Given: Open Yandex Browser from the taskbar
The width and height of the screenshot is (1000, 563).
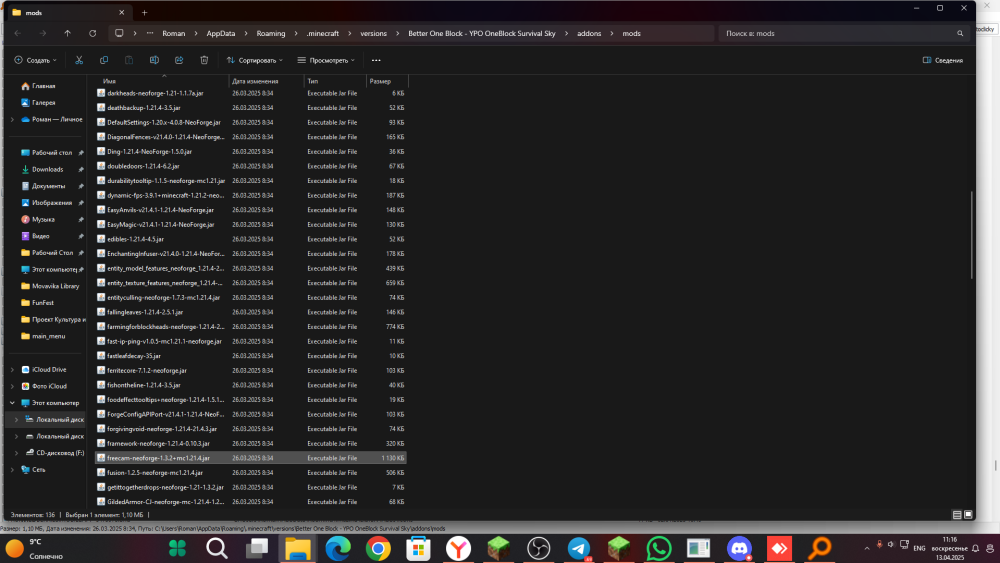Looking at the screenshot, I should click(x=458, y=548).
